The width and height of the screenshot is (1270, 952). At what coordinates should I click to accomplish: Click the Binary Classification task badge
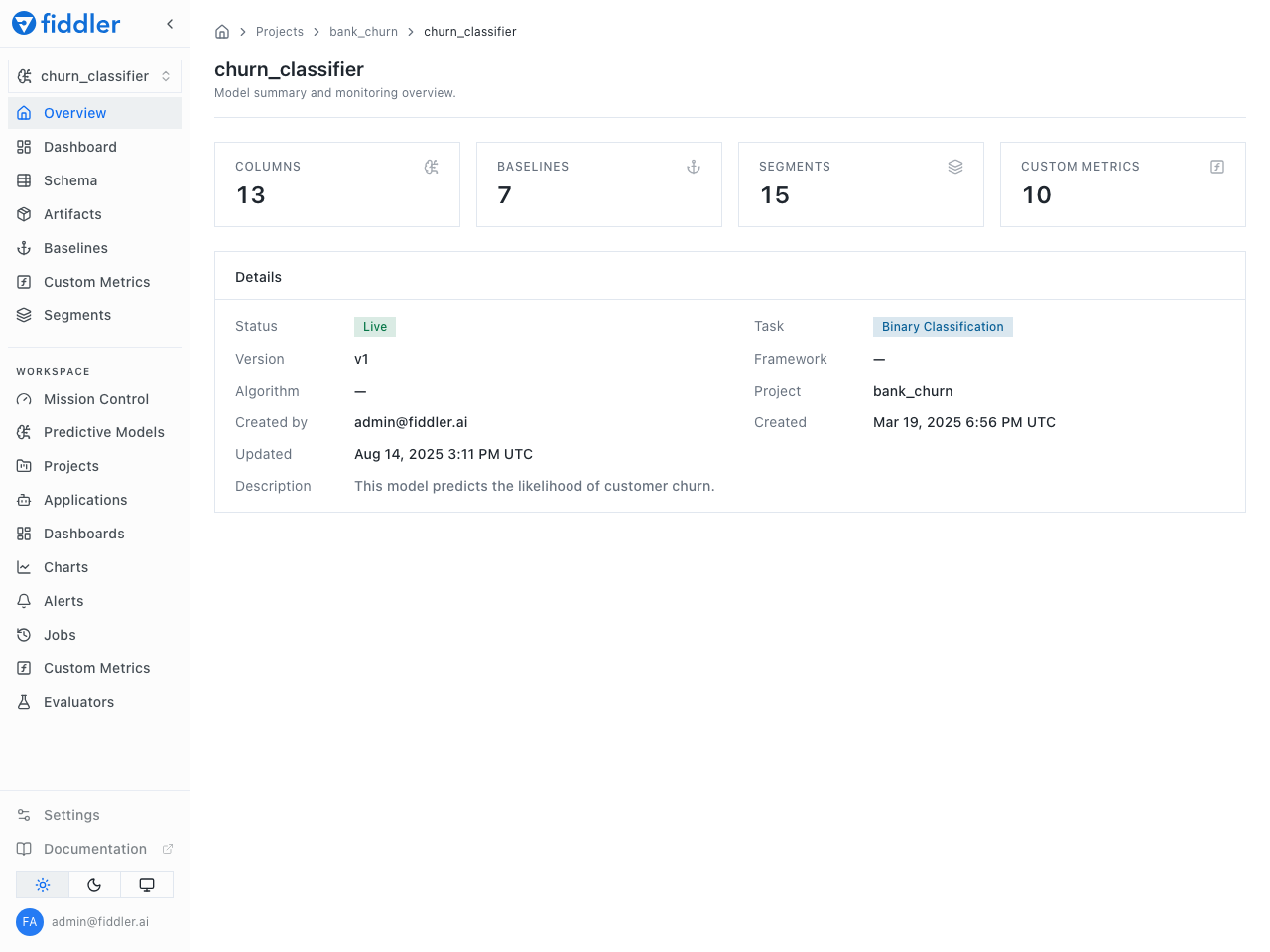(x=943, y=327)
